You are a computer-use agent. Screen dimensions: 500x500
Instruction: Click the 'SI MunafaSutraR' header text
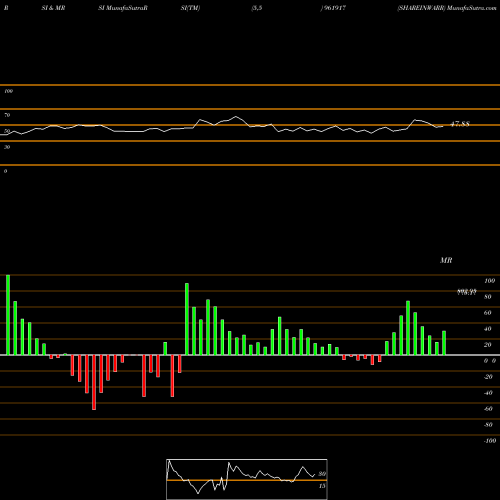click(123, 8)
